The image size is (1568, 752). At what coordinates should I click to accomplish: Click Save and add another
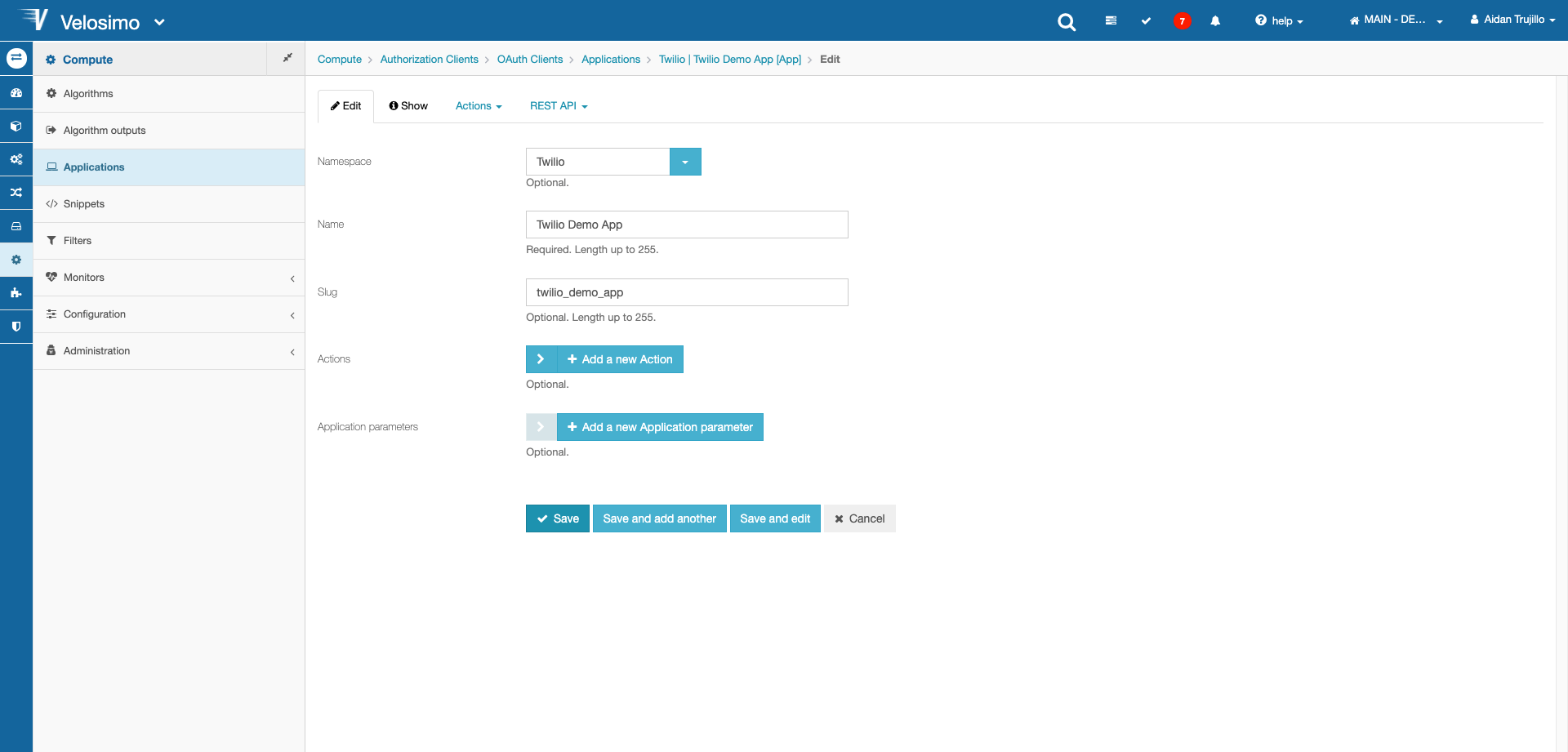tap(660, 518)
